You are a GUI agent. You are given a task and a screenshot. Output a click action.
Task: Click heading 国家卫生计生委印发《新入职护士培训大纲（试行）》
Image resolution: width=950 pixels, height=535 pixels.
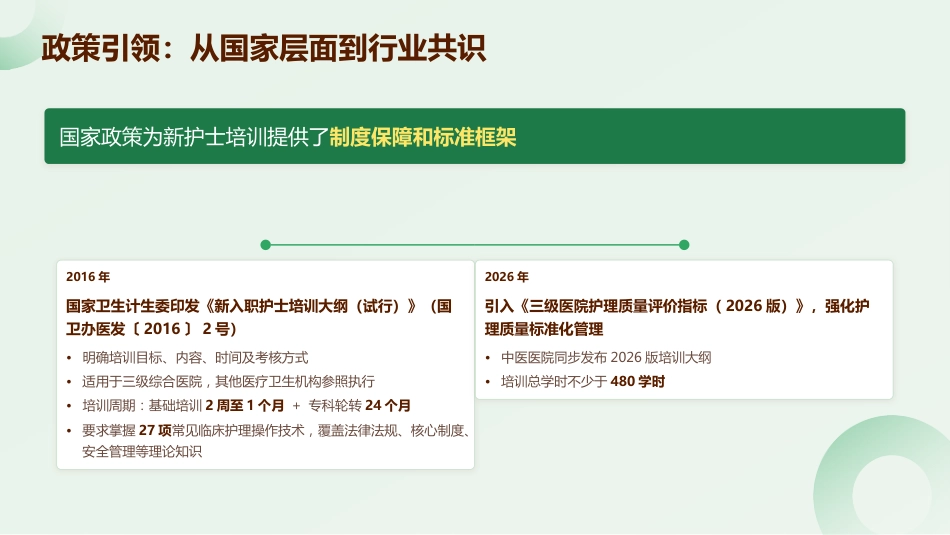[241, 306]
